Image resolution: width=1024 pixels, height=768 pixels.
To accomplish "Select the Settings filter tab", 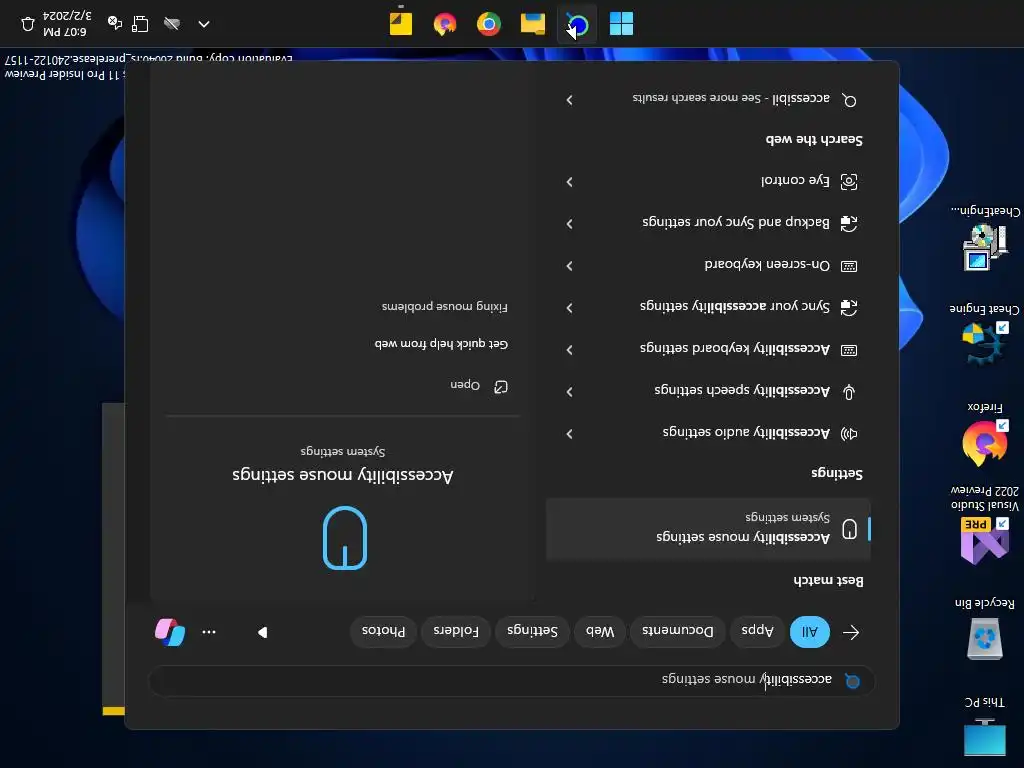I will point(532,632).
